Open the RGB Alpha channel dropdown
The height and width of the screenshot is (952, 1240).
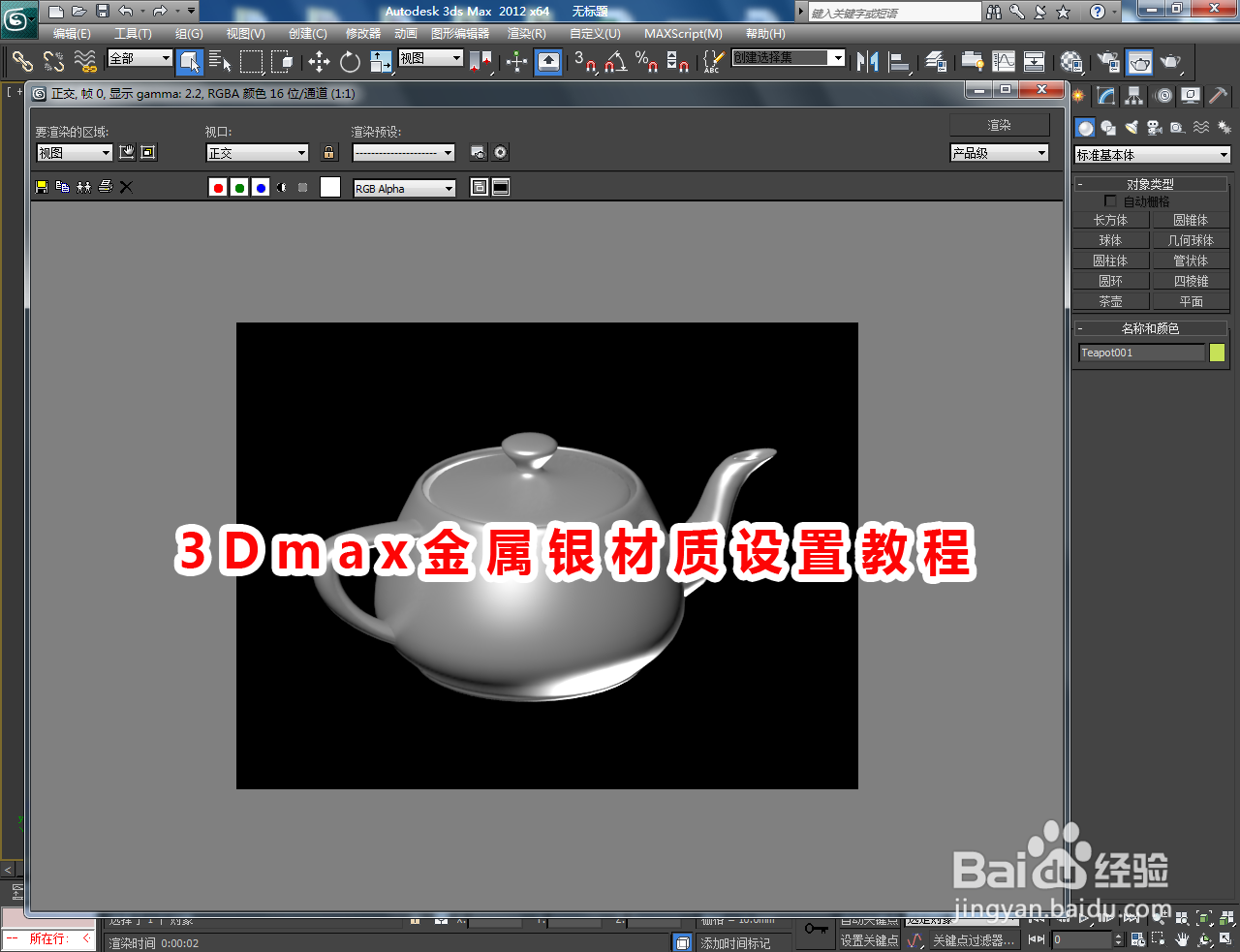pos(403,187)
